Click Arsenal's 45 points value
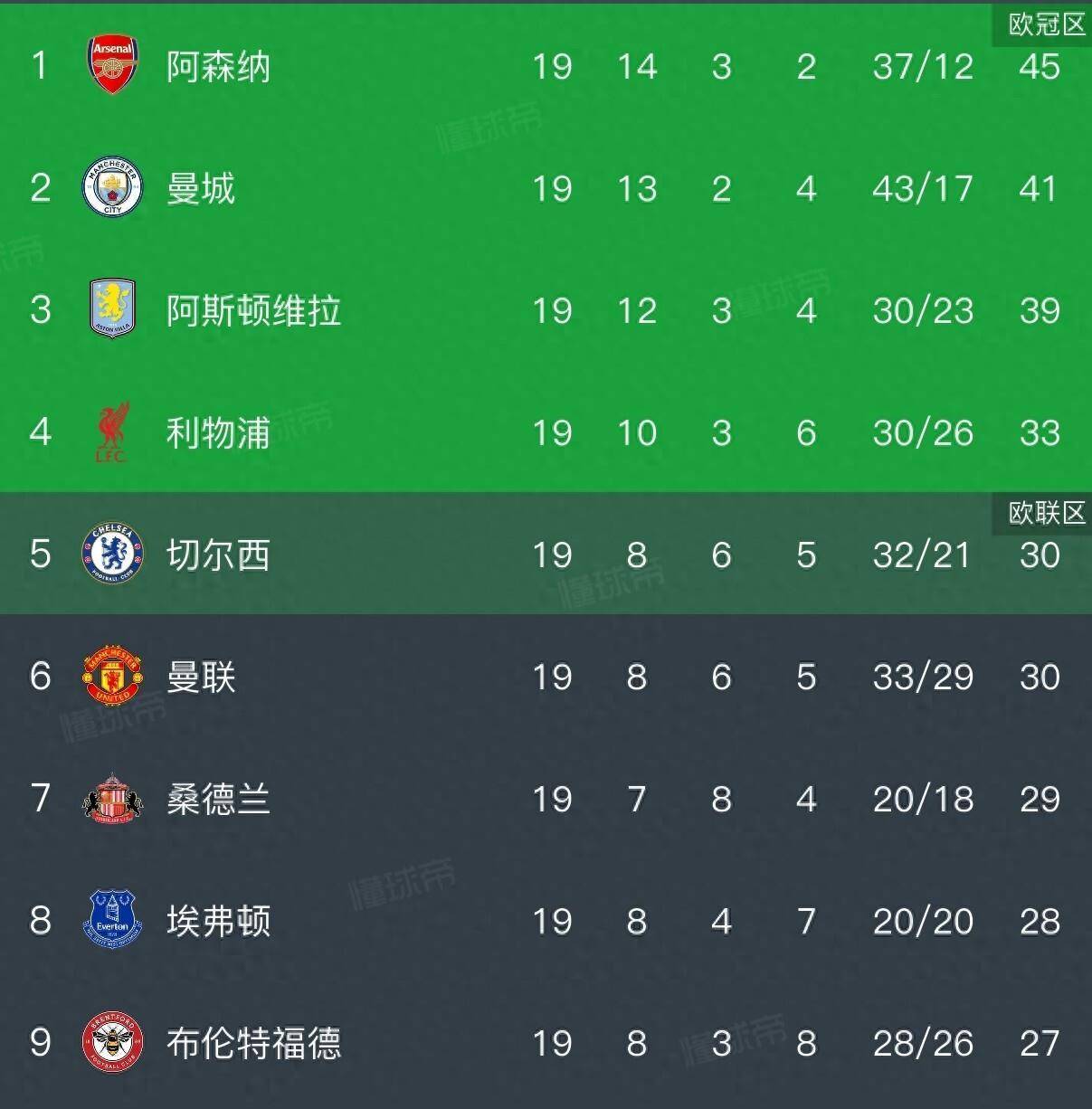 click(x=1039, y=66)
